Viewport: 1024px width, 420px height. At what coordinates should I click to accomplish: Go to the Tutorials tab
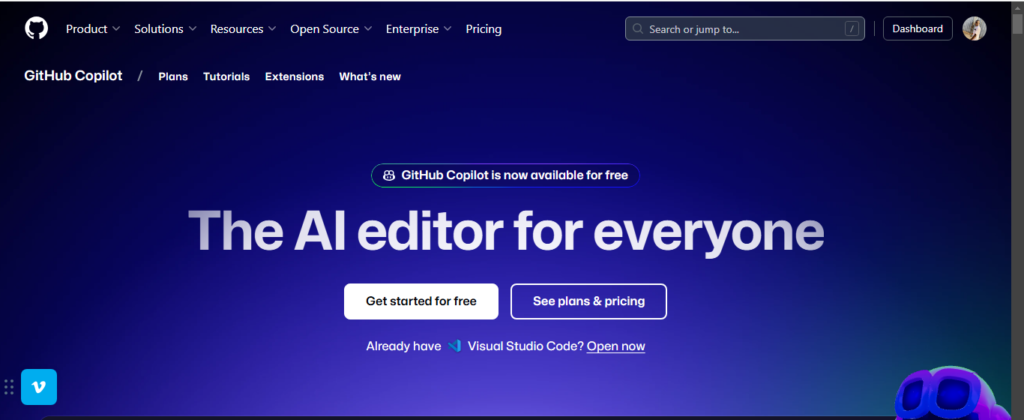click(227, 76)
